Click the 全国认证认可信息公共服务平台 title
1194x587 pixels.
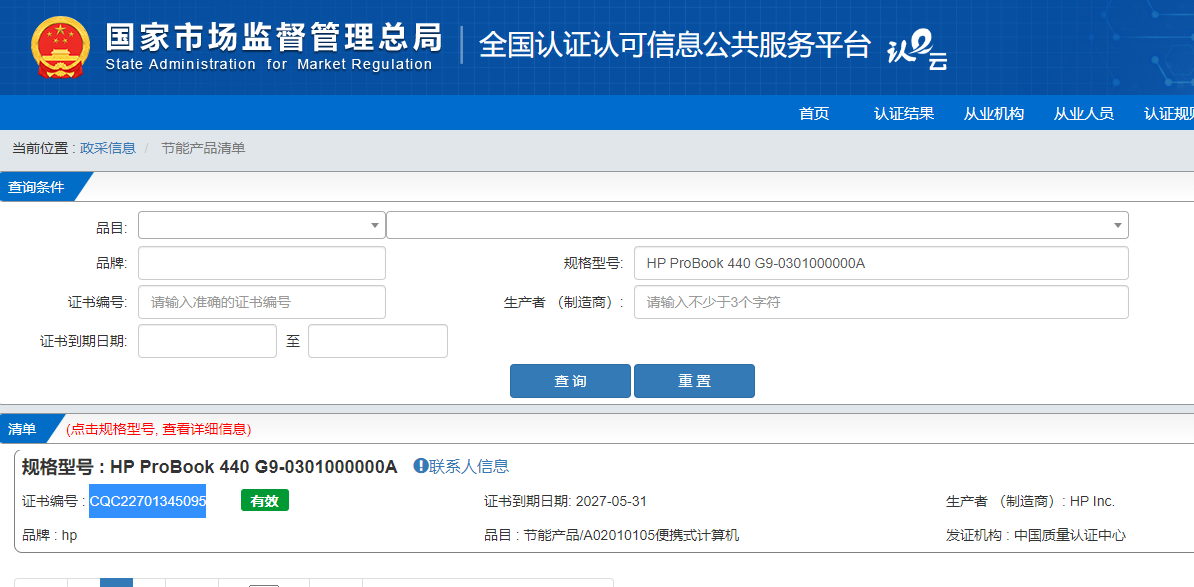(x=675, y=46)
